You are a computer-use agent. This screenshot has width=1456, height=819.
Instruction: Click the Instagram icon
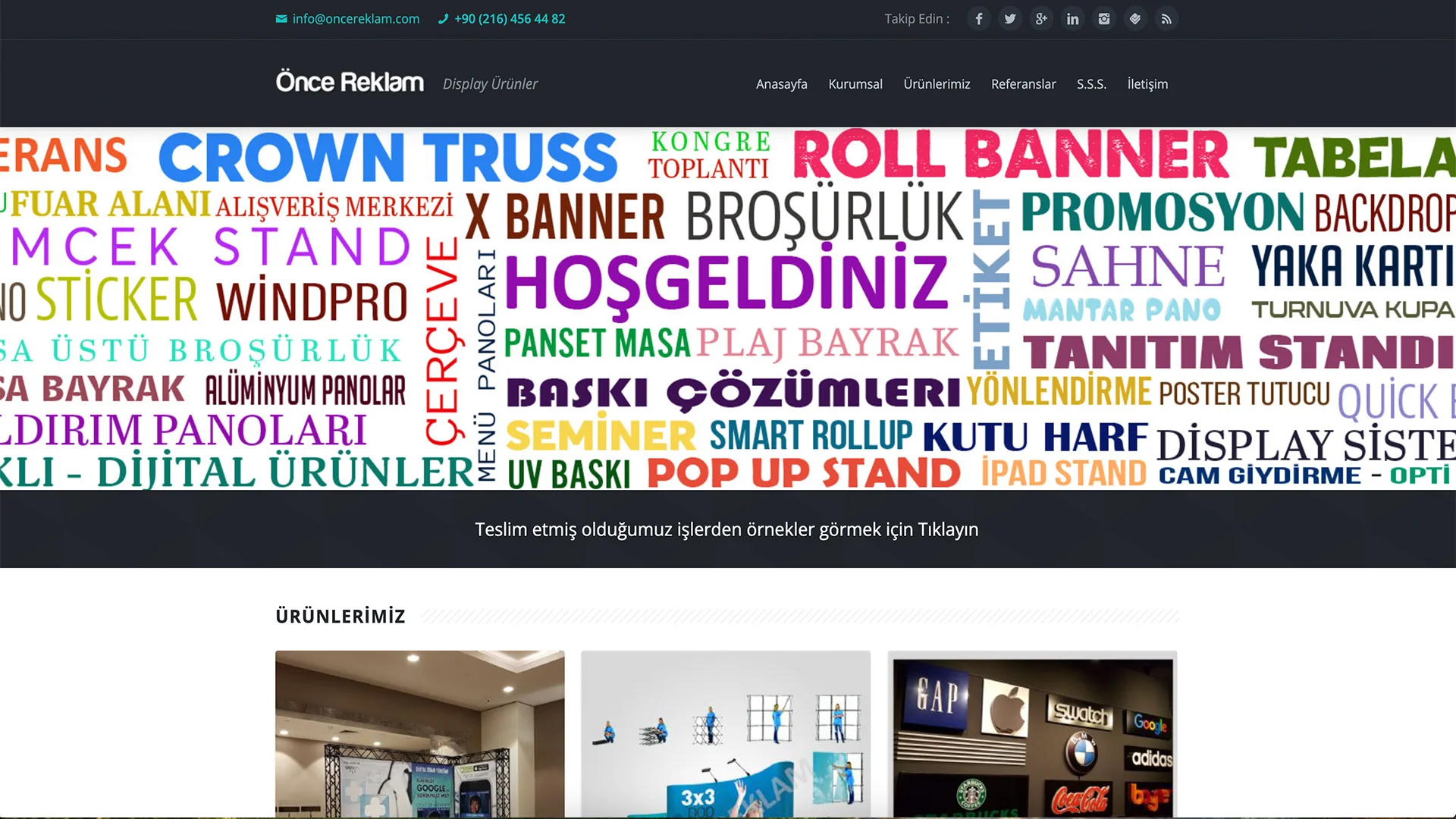pyautogui.click(x=1104, y=19)
